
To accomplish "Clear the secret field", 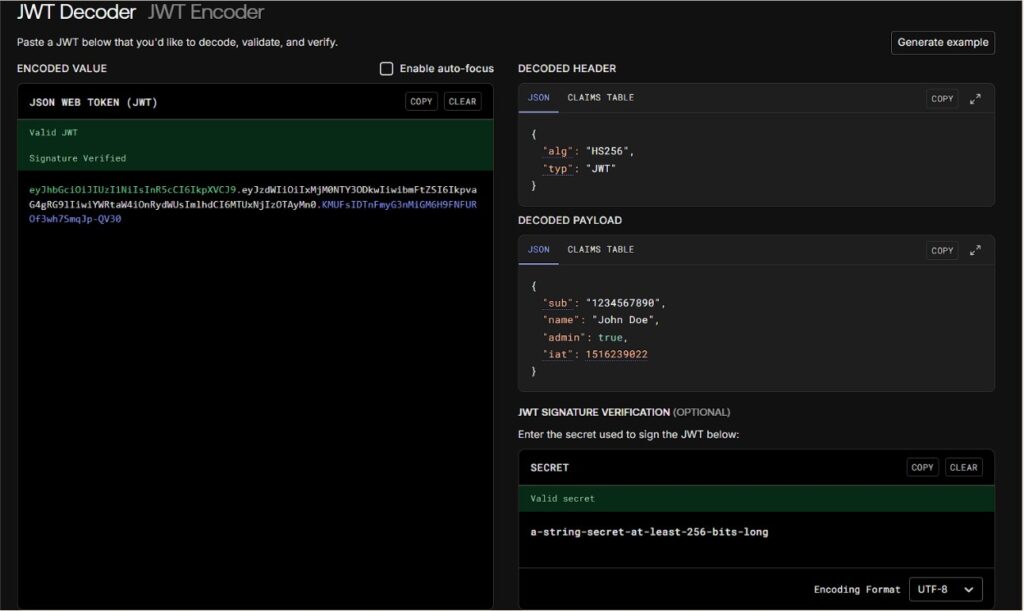I will pos(963,467).
